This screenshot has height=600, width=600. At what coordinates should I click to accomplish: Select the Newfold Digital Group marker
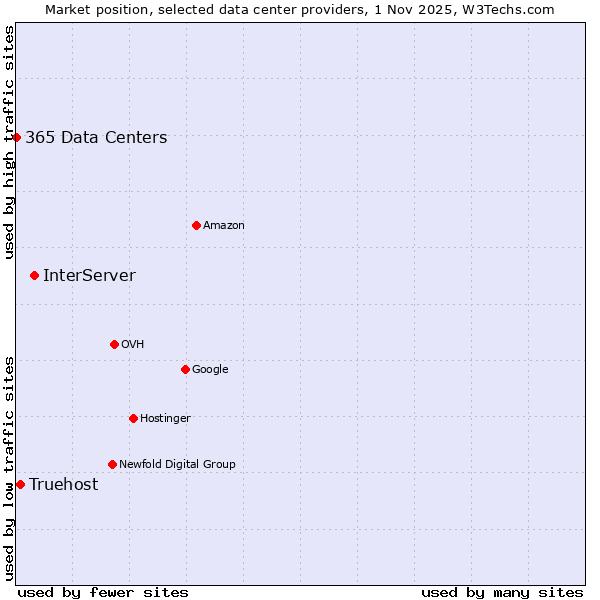pyautogui.click(x=112, y=464)
